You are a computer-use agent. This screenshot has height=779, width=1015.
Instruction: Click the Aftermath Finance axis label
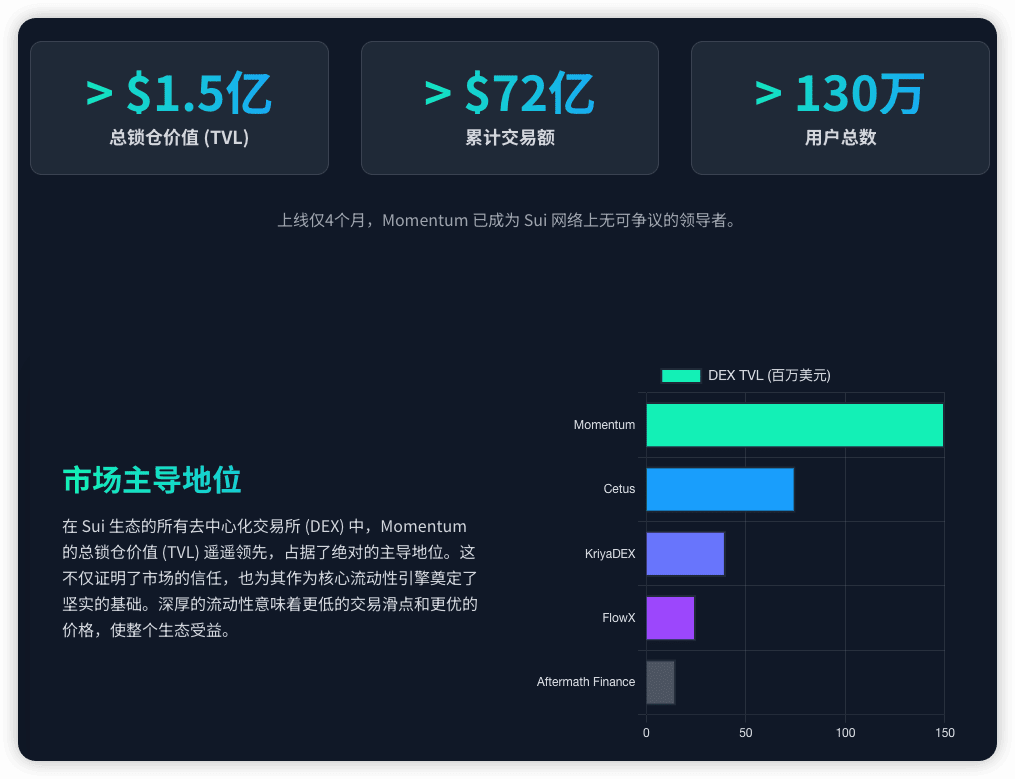pos(586,682)
